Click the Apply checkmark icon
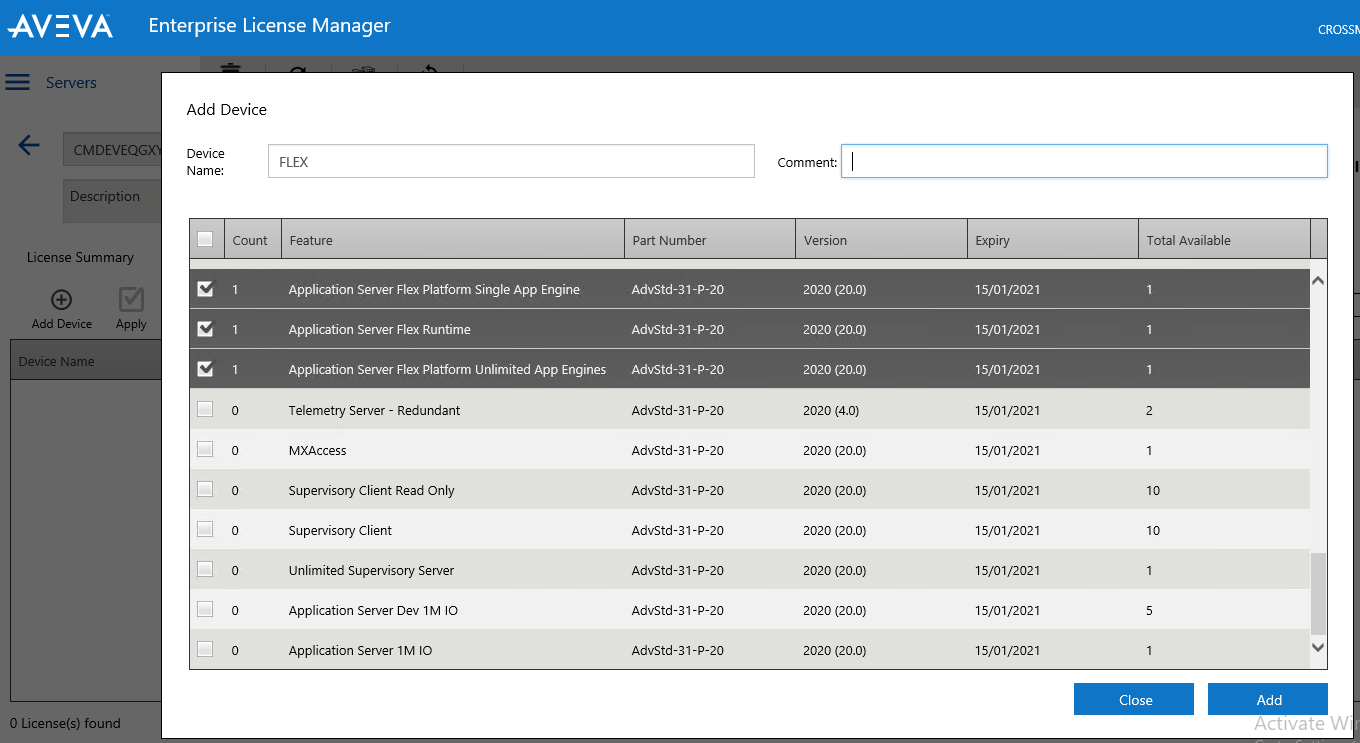The width and height of the screenshot is (1360, 743). (131, 300)
